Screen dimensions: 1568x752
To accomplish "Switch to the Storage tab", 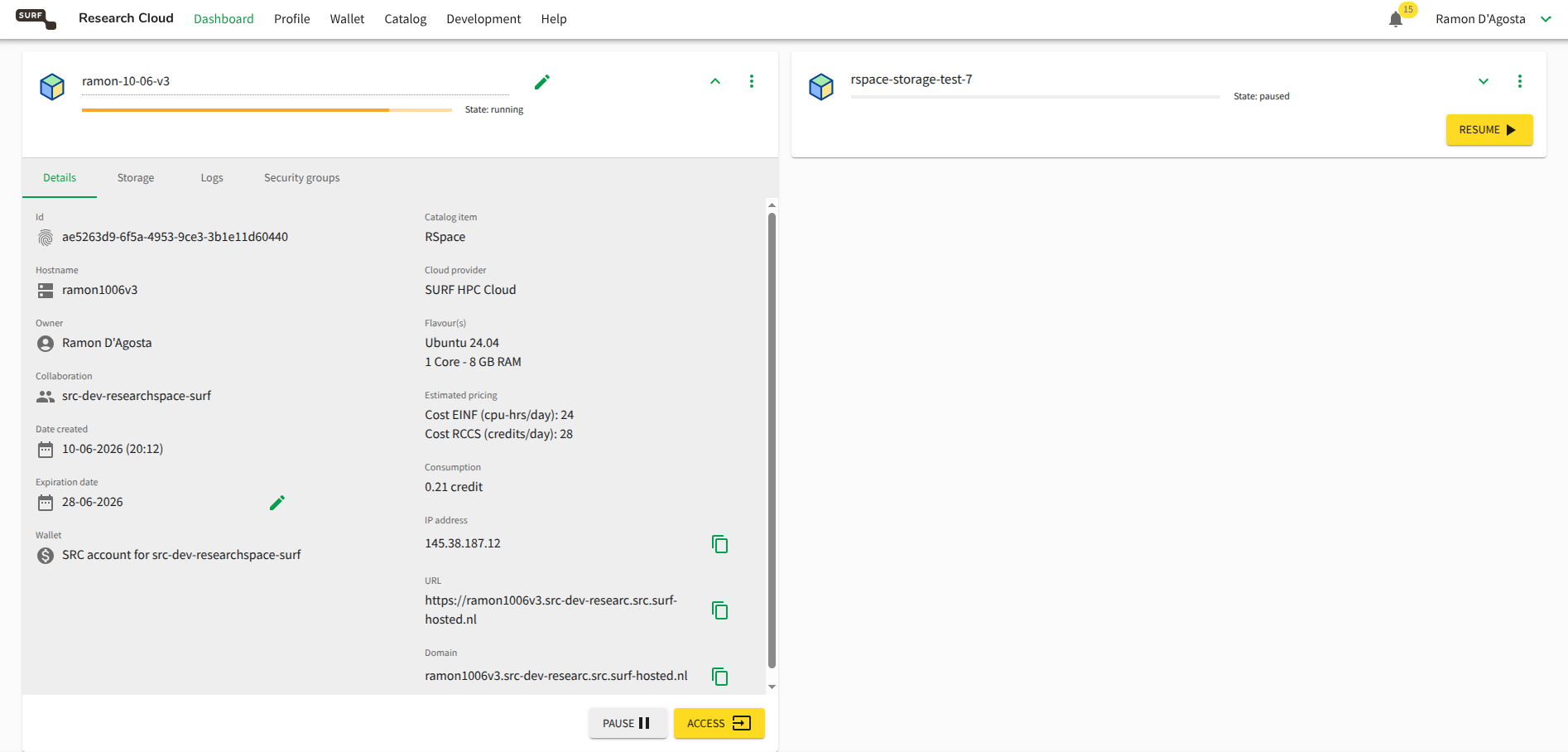I will point(136,178).
